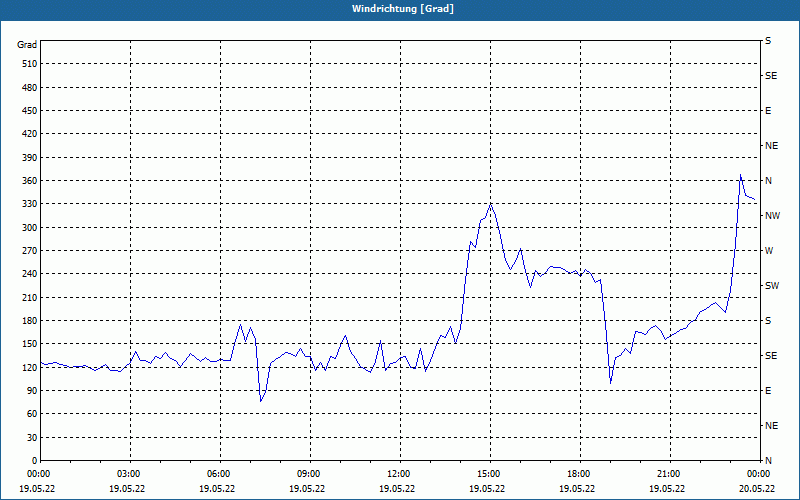Select the Grad unit label on the y-axis
The height and width of the screenshot is (500, 800).
point(27,45)
